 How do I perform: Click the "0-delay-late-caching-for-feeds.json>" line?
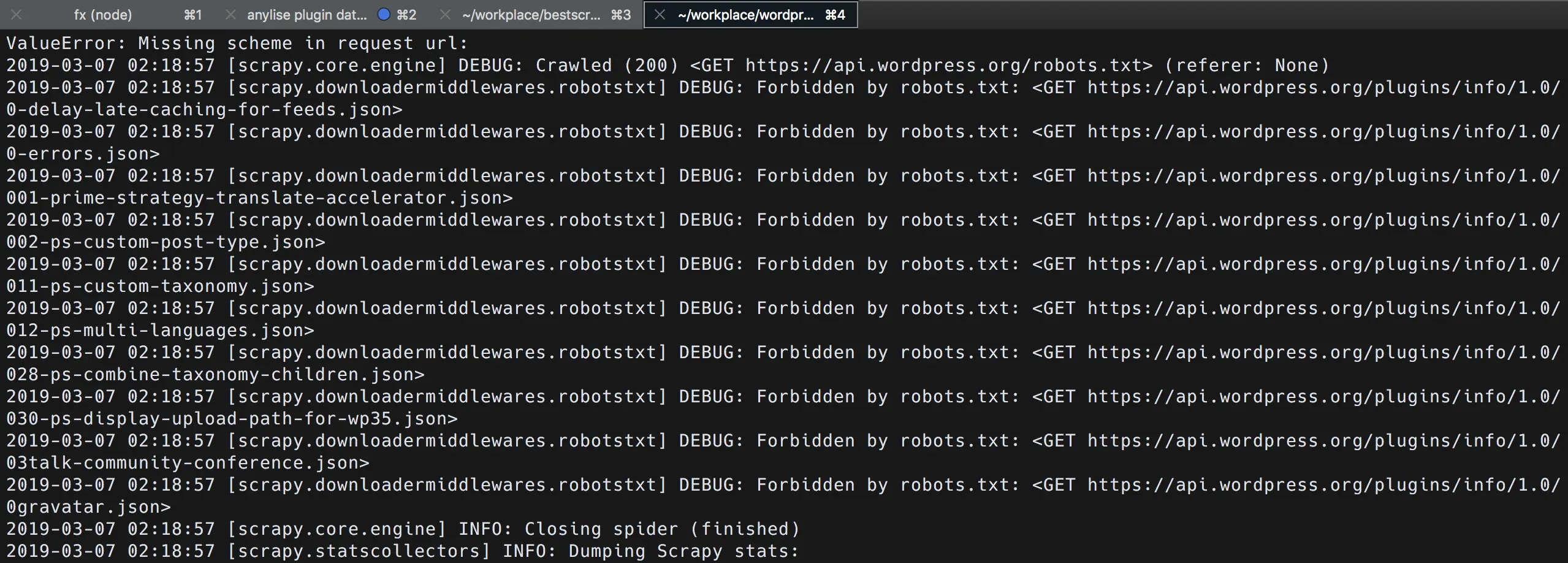(x=205, y=109)
